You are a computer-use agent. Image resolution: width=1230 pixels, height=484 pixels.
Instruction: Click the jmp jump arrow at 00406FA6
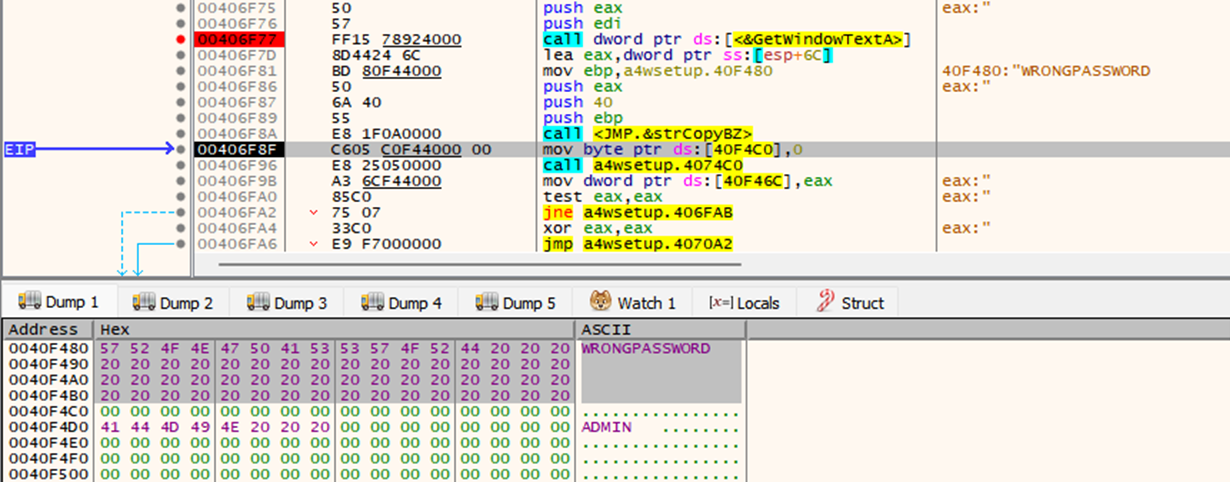(314, 244)
